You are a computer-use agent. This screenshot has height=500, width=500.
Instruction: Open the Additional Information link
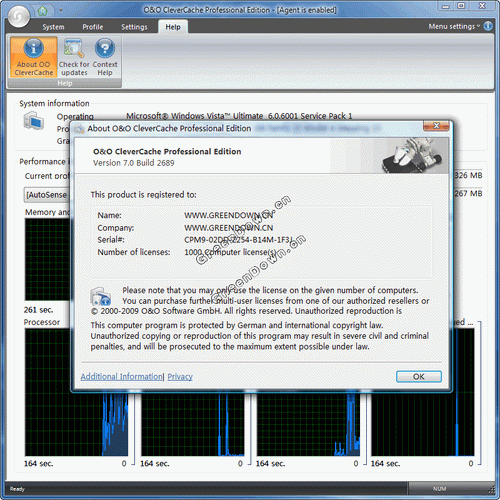tap(121, 377)
